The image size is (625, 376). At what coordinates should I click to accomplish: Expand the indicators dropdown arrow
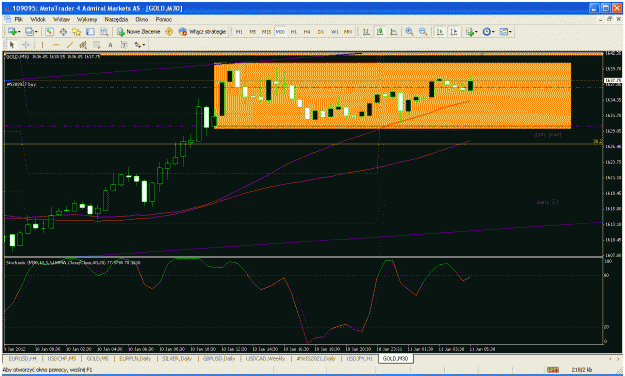tap(476, 31)
